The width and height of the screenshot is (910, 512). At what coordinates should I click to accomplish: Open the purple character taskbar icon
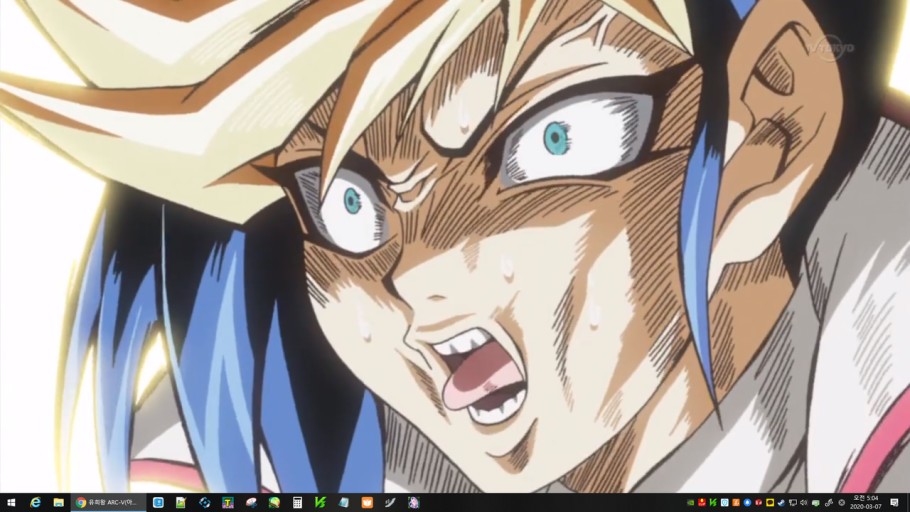point(413,503)
